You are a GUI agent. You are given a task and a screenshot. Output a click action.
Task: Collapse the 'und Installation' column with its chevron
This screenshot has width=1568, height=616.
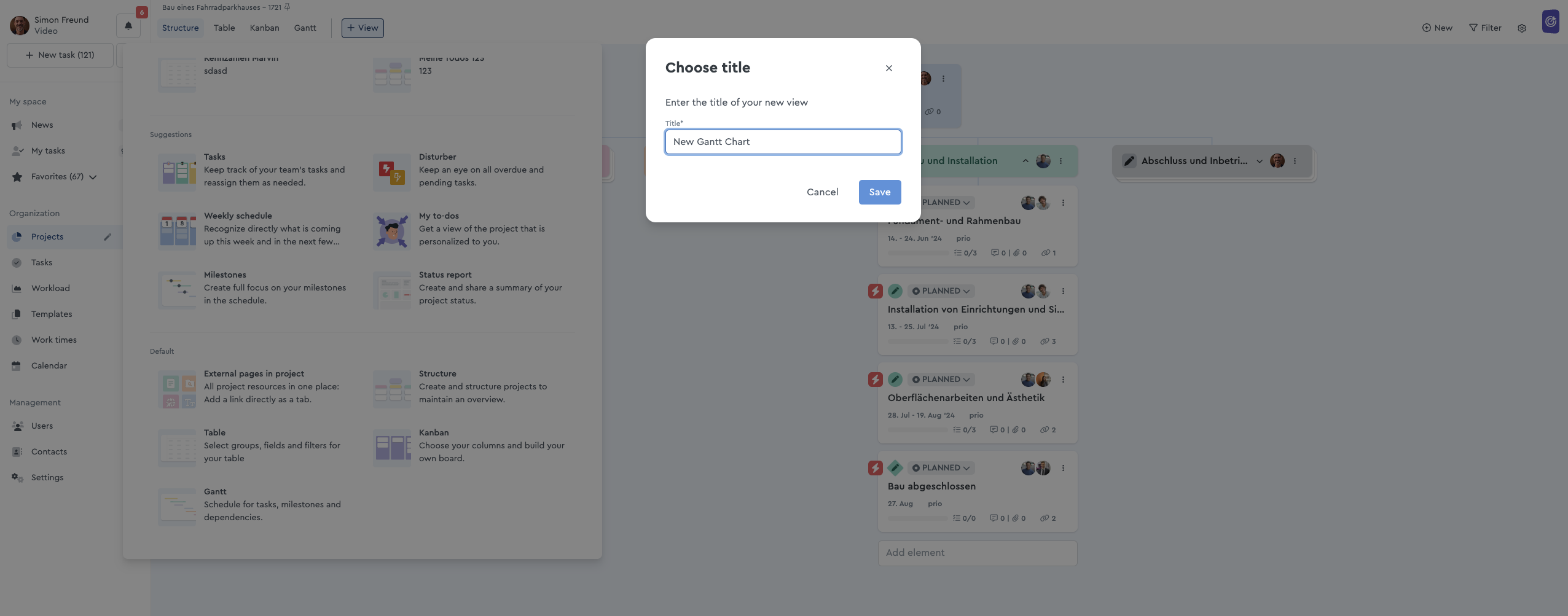click(x=1025, y=161)
